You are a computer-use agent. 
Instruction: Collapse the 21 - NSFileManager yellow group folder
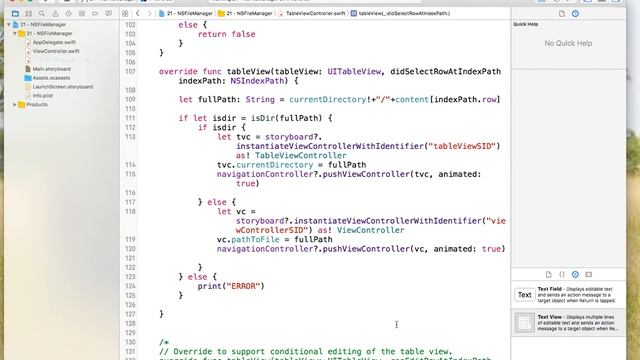15,33
